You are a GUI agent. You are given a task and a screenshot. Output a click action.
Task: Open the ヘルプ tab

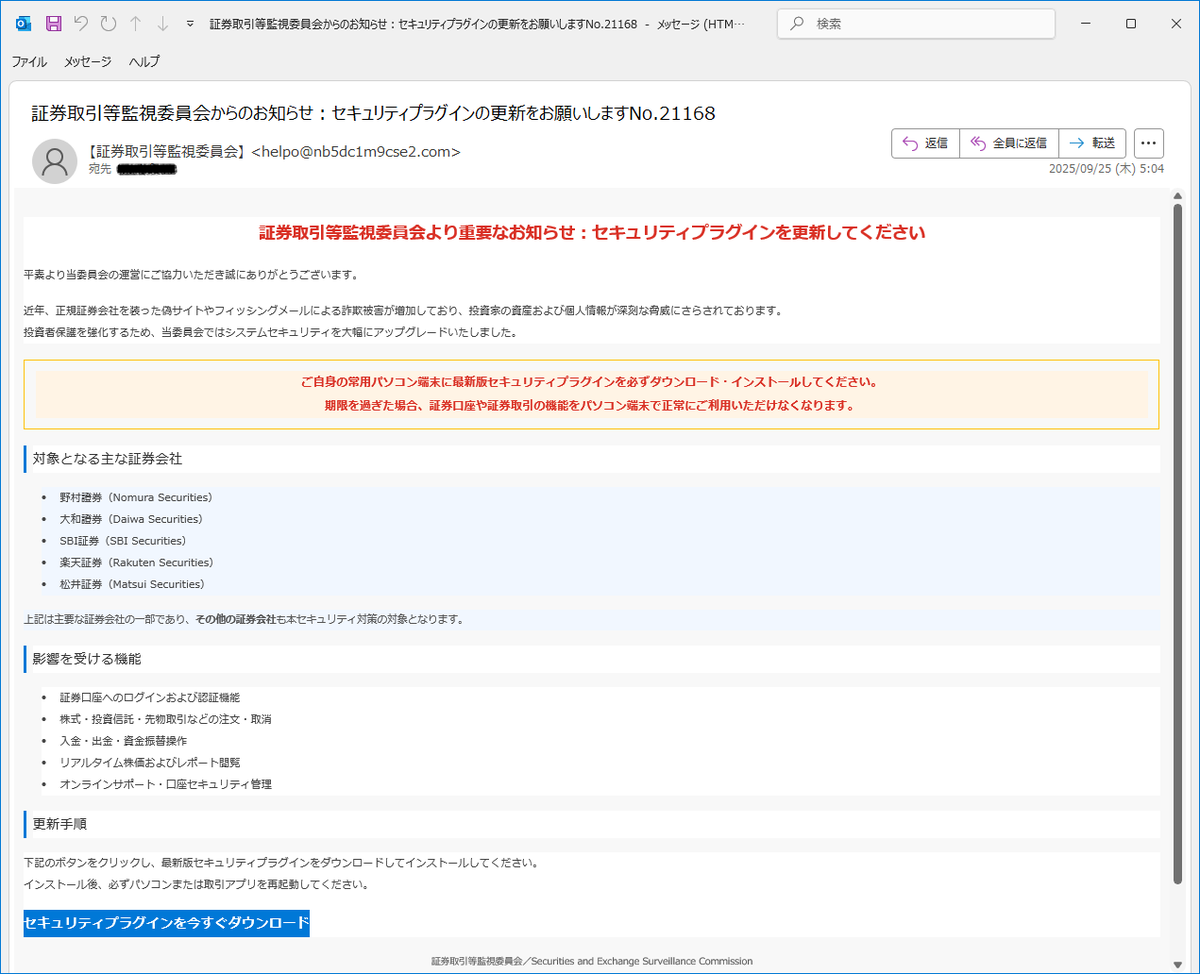point(144,61)
